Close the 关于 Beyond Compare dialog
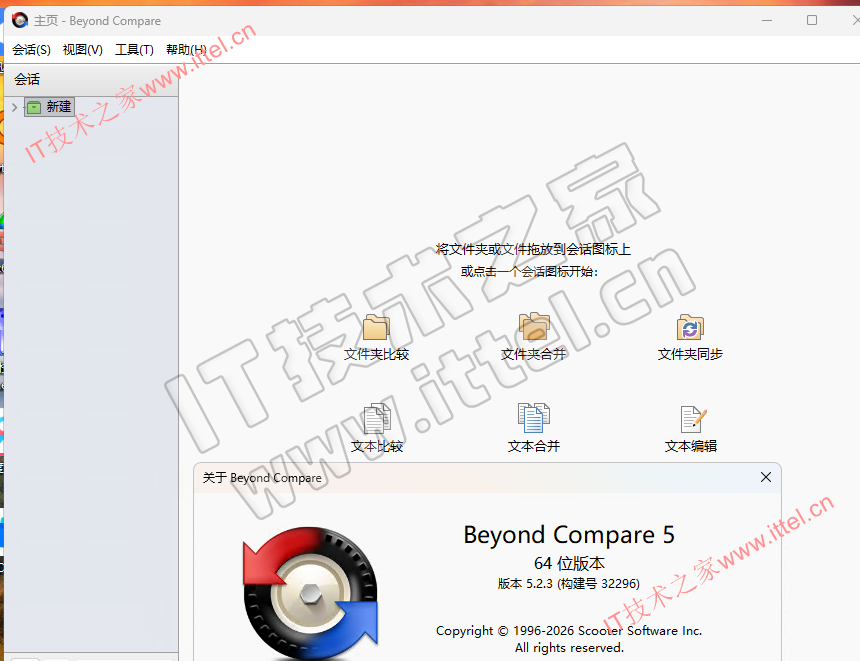Screen dimensions: 860x661 tap(766, 477)
